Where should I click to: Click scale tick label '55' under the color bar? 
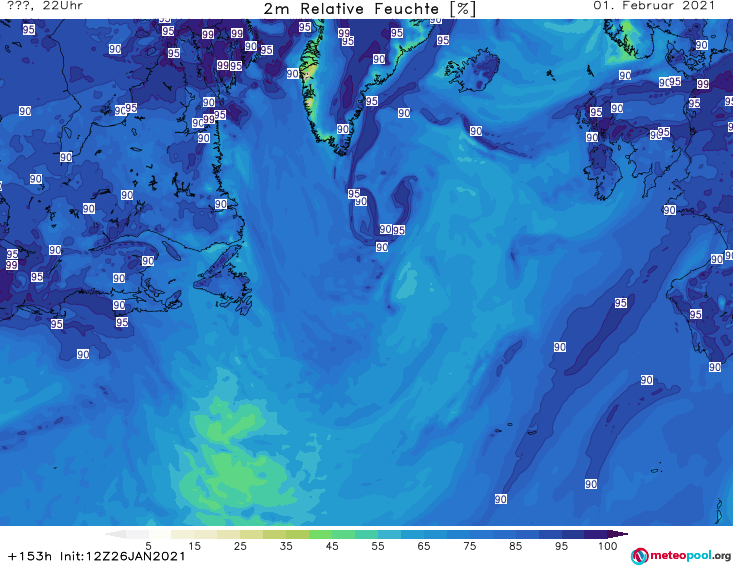pos(378,546)
